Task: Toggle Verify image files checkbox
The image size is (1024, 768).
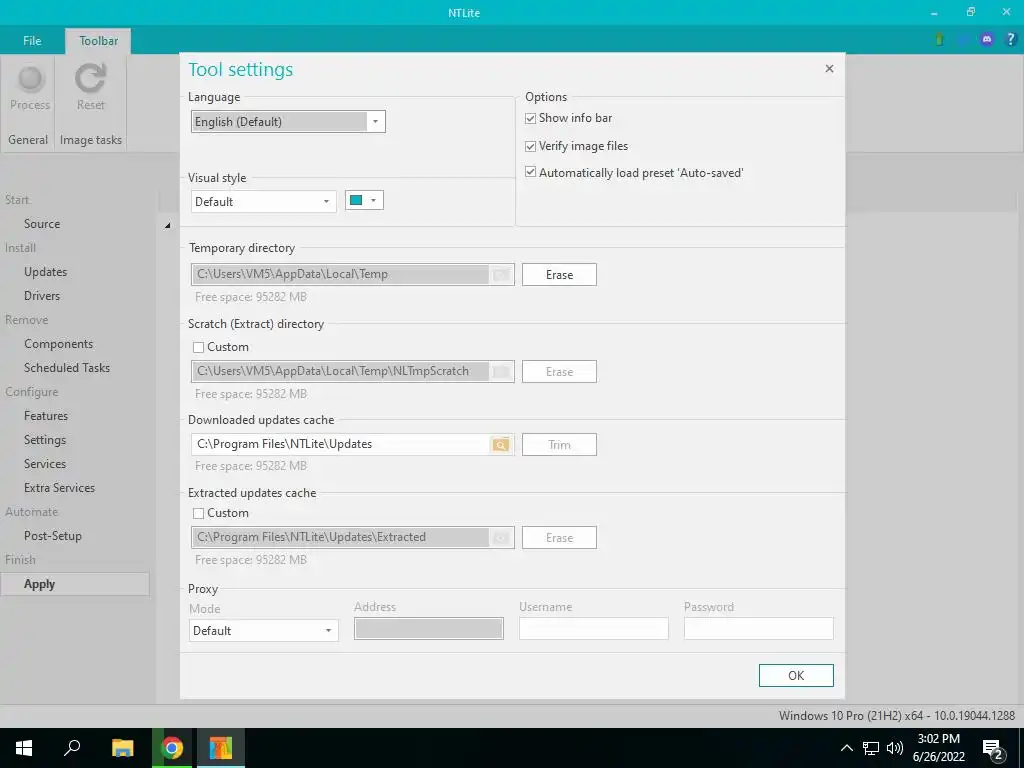Action: 530,146
